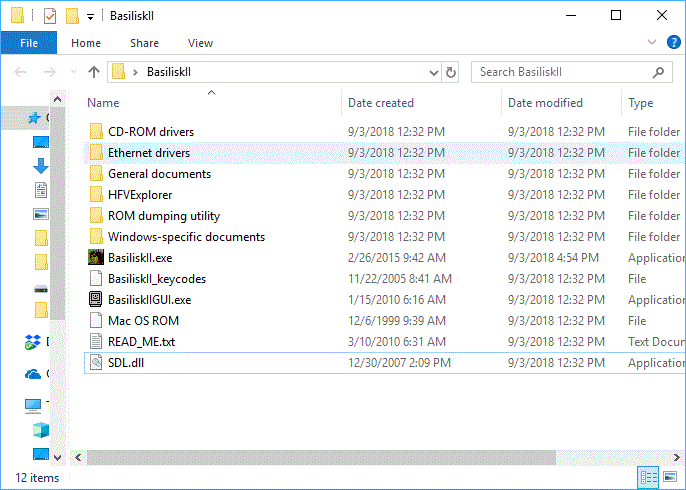Open the Customize Quick Access Toolbar dropdown
Viewport: 686px width, 490px height.
point(91,17)
